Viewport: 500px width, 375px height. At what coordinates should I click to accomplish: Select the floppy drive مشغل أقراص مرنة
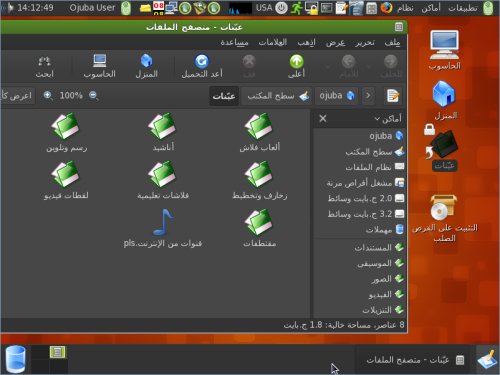(x=359, y=183)
